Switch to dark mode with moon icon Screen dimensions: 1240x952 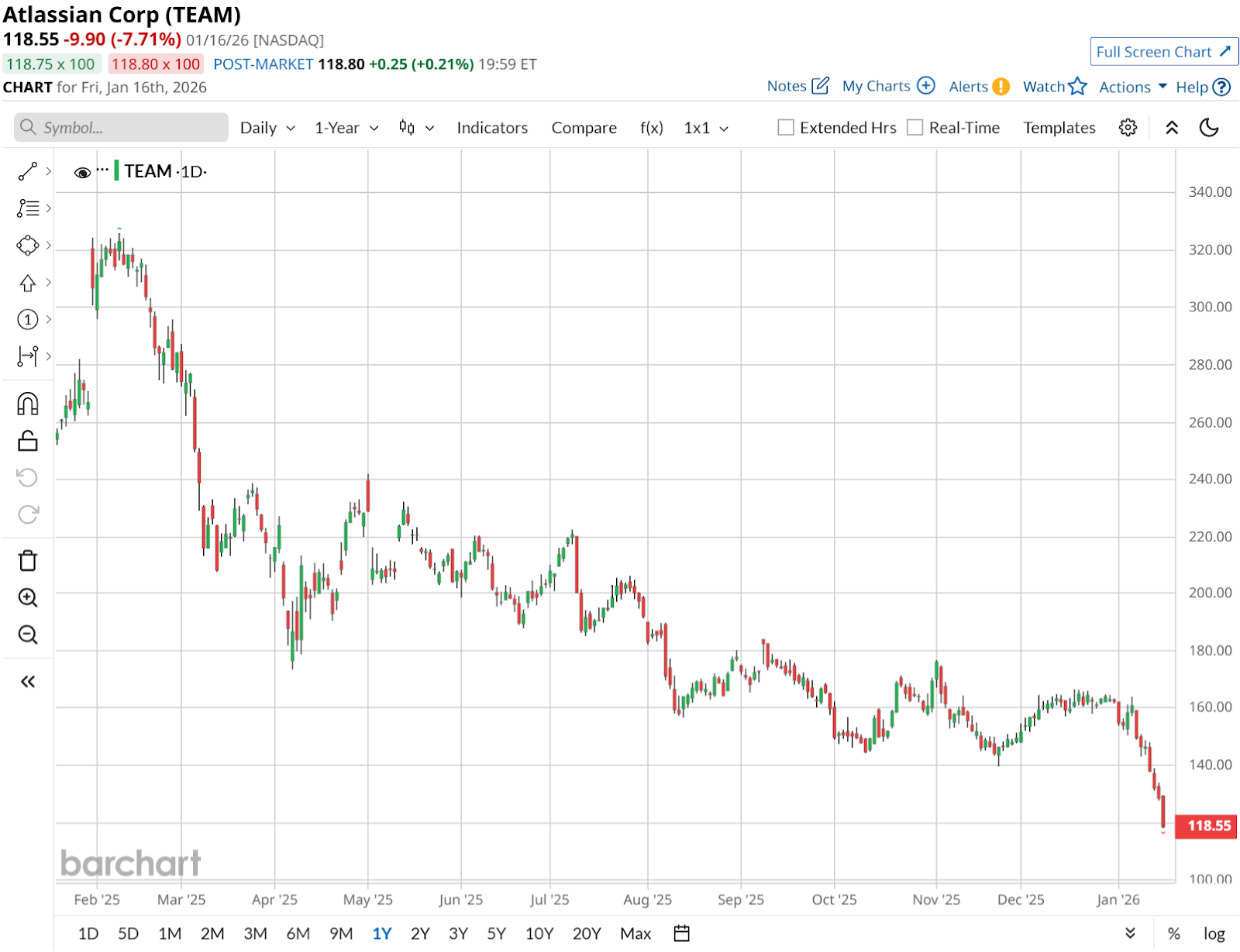pyautogui.click(x=1209, y=128)
